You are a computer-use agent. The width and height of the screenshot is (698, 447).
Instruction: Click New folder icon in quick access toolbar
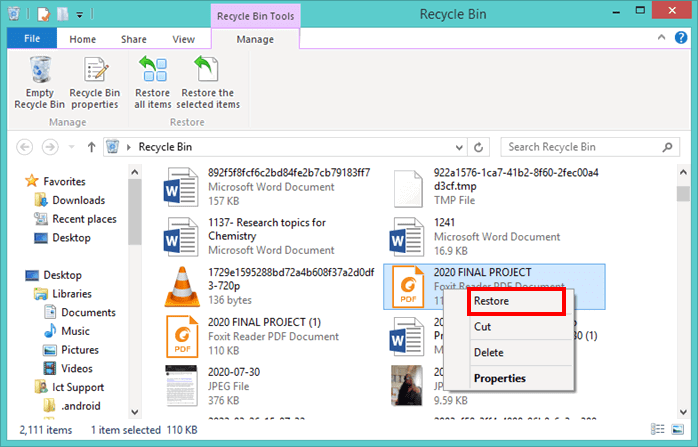pyautogui.click(x=62, y=14)
